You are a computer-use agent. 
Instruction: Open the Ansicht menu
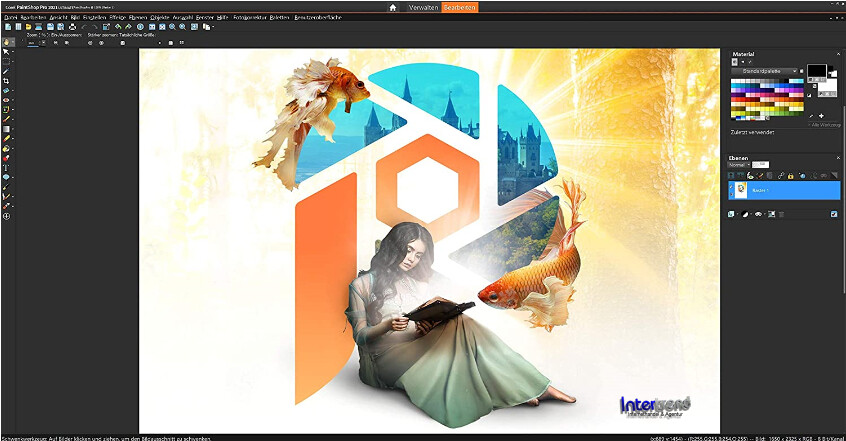(58, 17)
